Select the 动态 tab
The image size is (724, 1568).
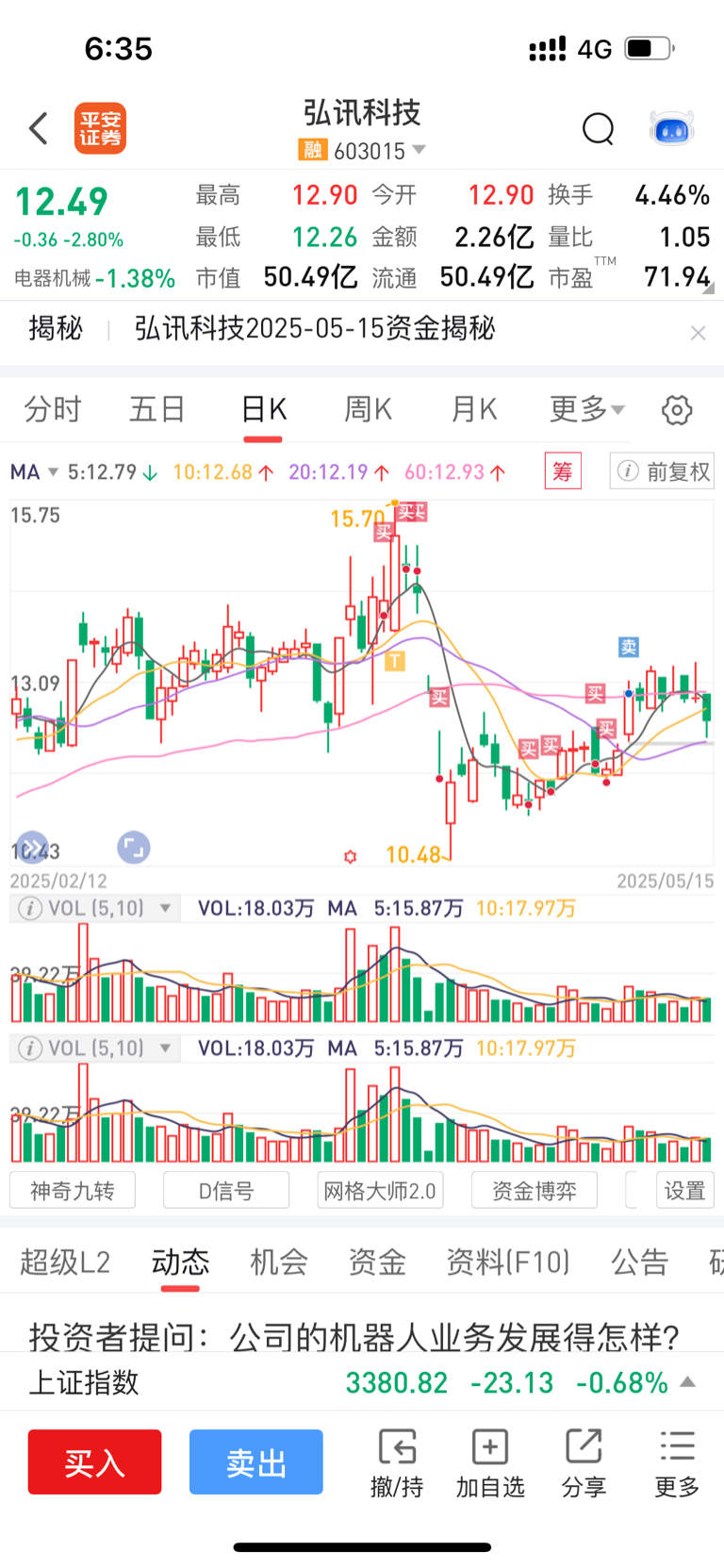pyautogui.click(x=180, y=1262)
